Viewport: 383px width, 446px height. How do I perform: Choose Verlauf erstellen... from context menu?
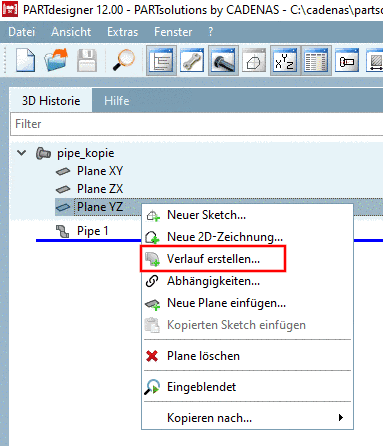(x=247, y=259)
